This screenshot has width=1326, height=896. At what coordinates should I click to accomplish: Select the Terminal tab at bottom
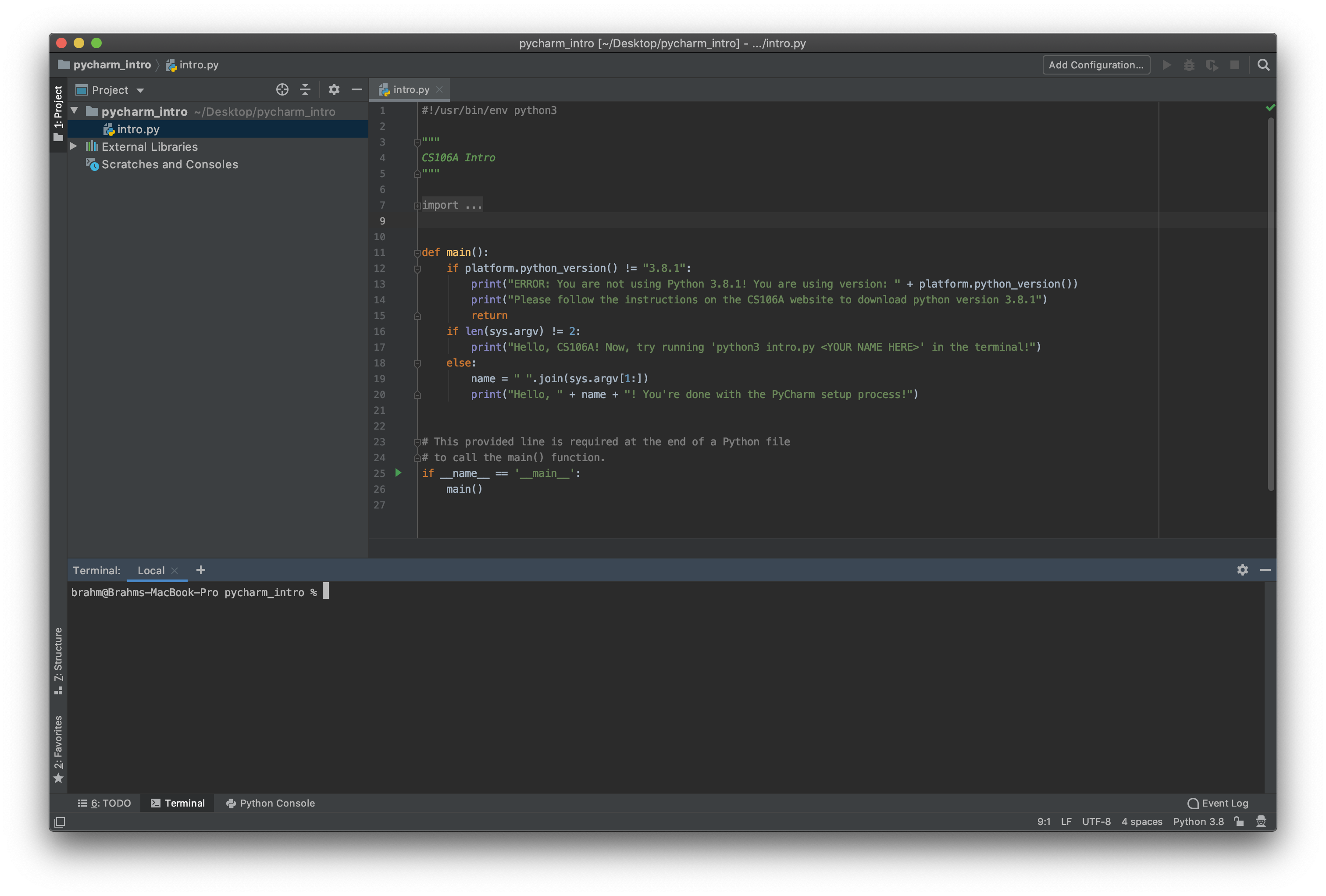185,803
